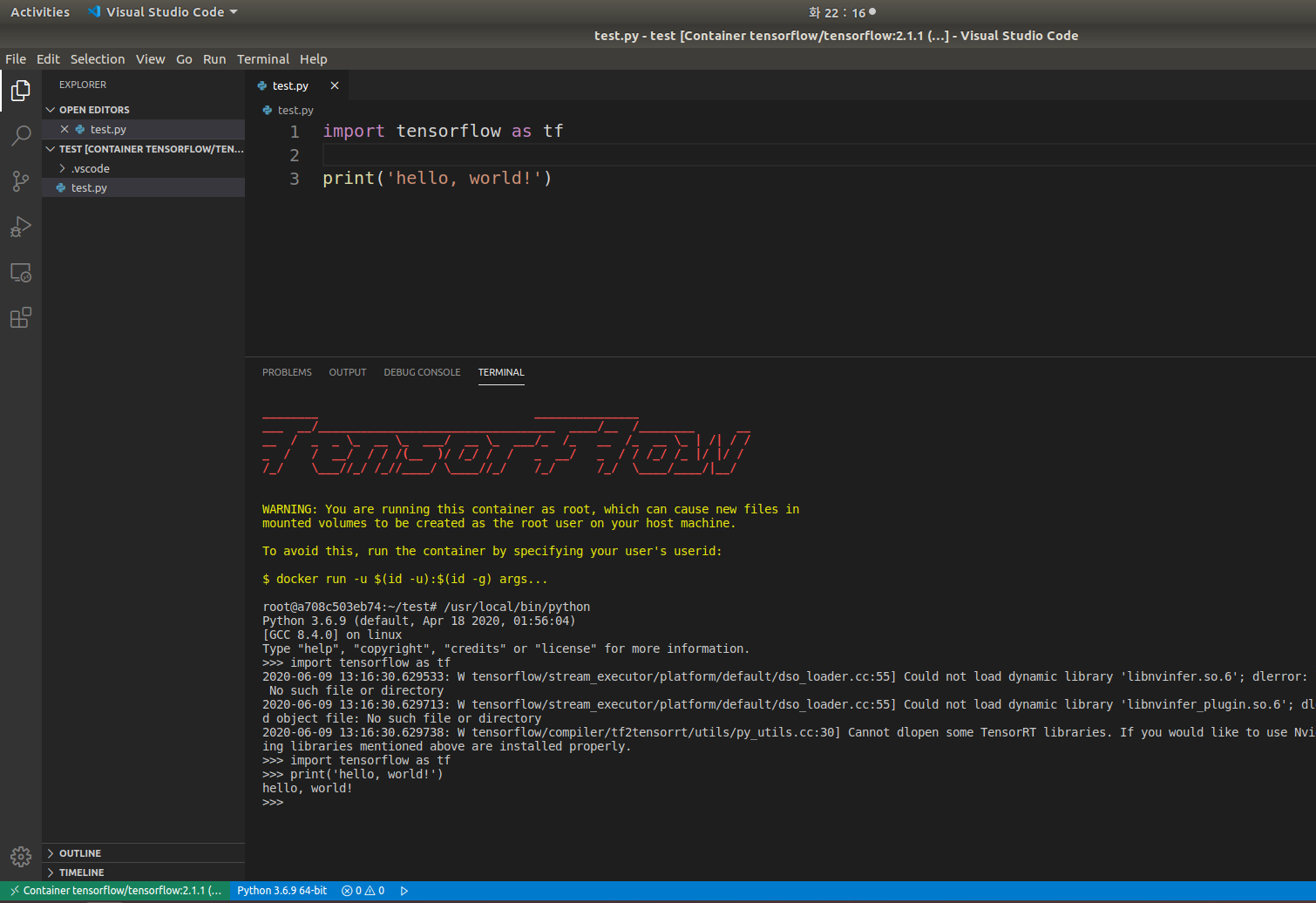Open the Help menu

tap(314, 59)
